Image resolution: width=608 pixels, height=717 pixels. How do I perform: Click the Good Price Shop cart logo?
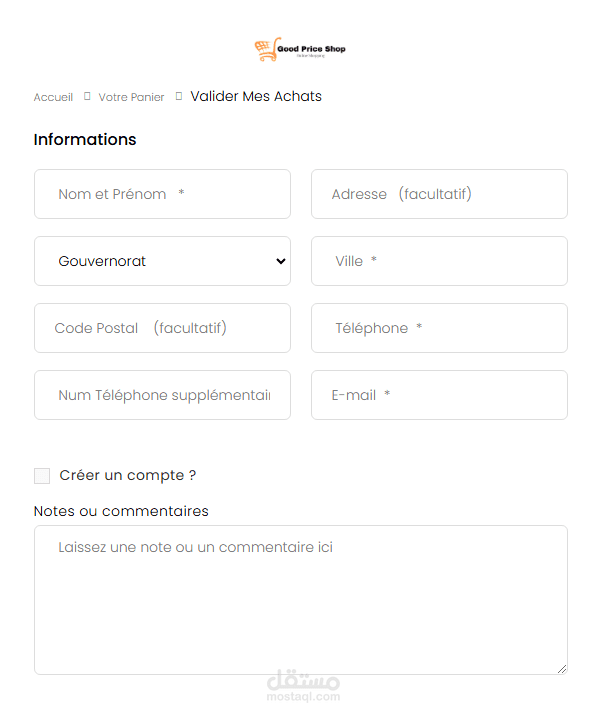click(300, 49)
